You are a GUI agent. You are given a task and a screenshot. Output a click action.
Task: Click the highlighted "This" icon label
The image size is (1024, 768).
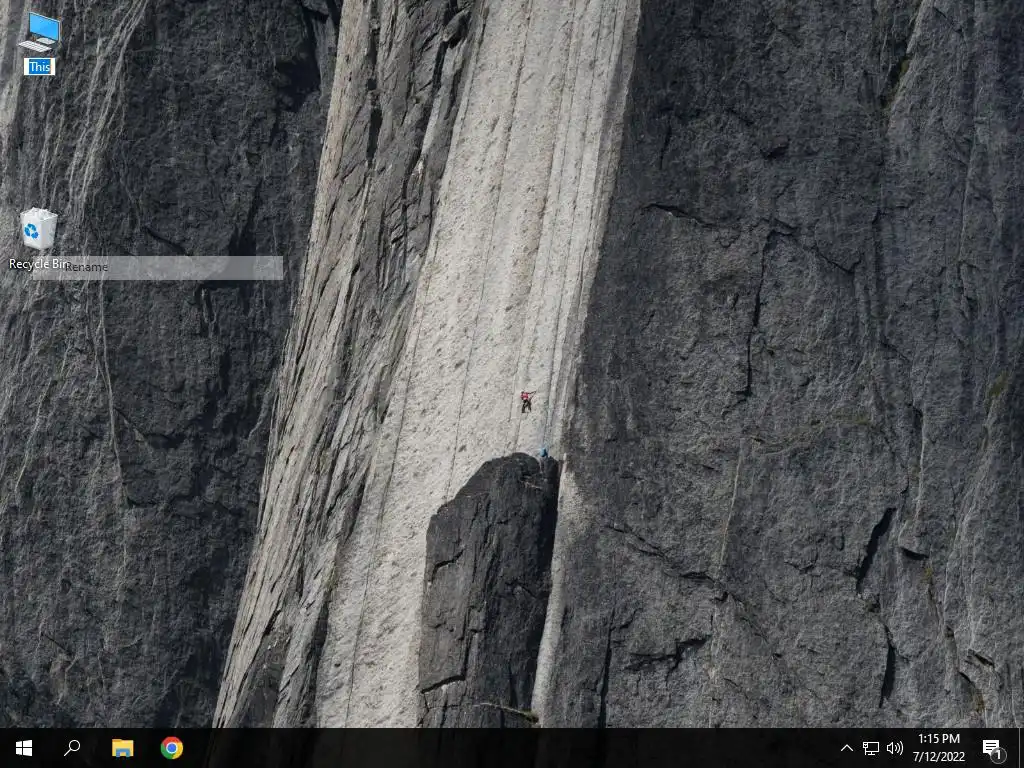pos(39,67)
